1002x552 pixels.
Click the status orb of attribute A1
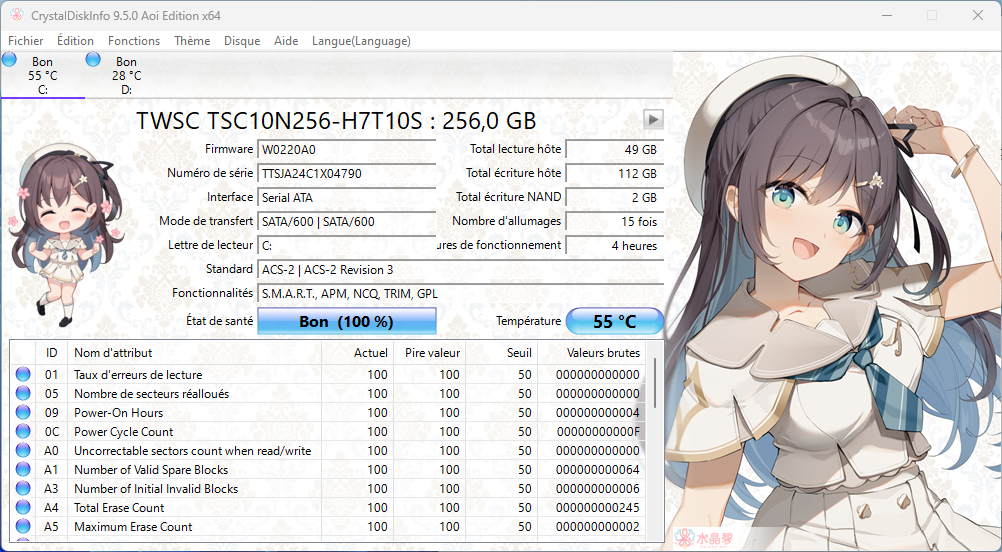(x=23, y=470)
